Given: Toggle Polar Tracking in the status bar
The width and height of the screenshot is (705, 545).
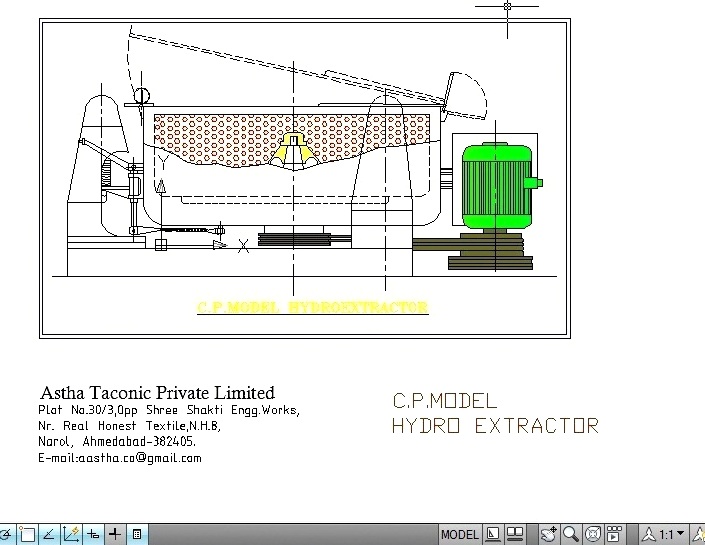Looking at the screenshot, I should point(5,535).
